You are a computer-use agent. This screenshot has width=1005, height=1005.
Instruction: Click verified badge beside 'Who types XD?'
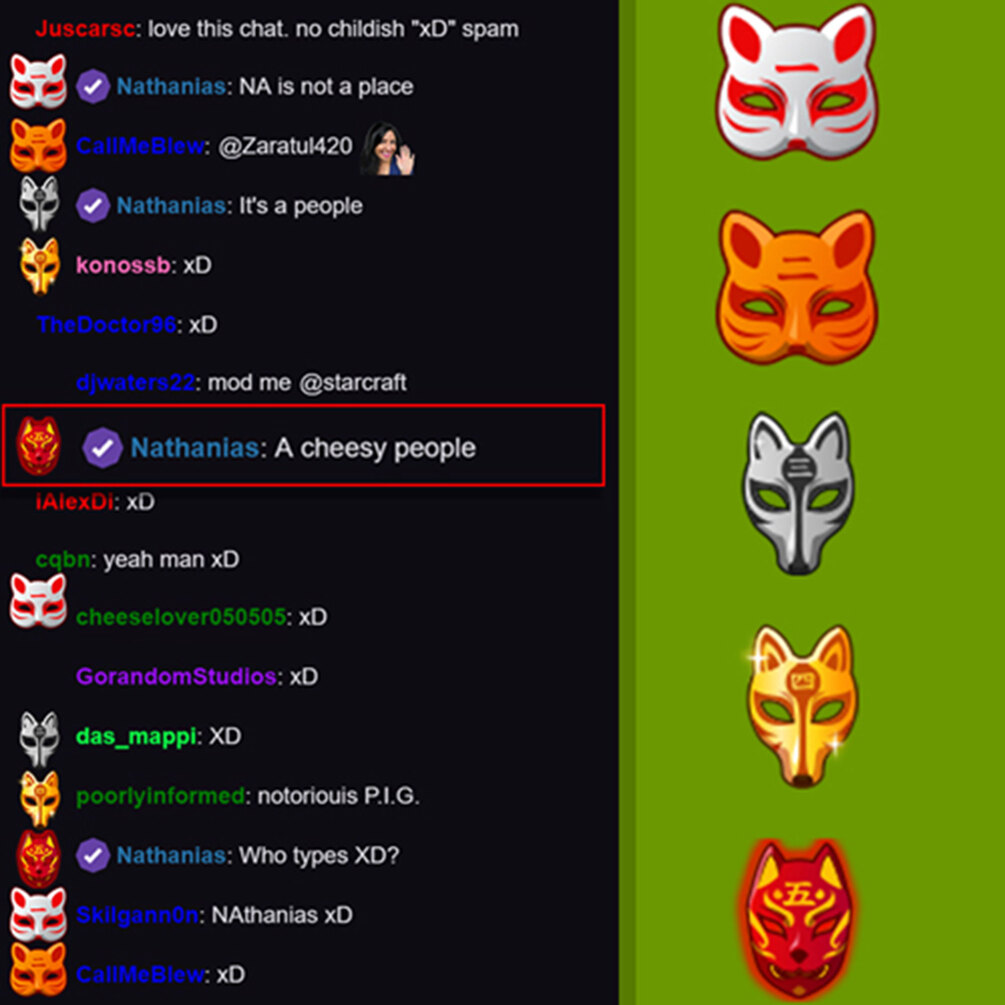click(x=92, y=855)
